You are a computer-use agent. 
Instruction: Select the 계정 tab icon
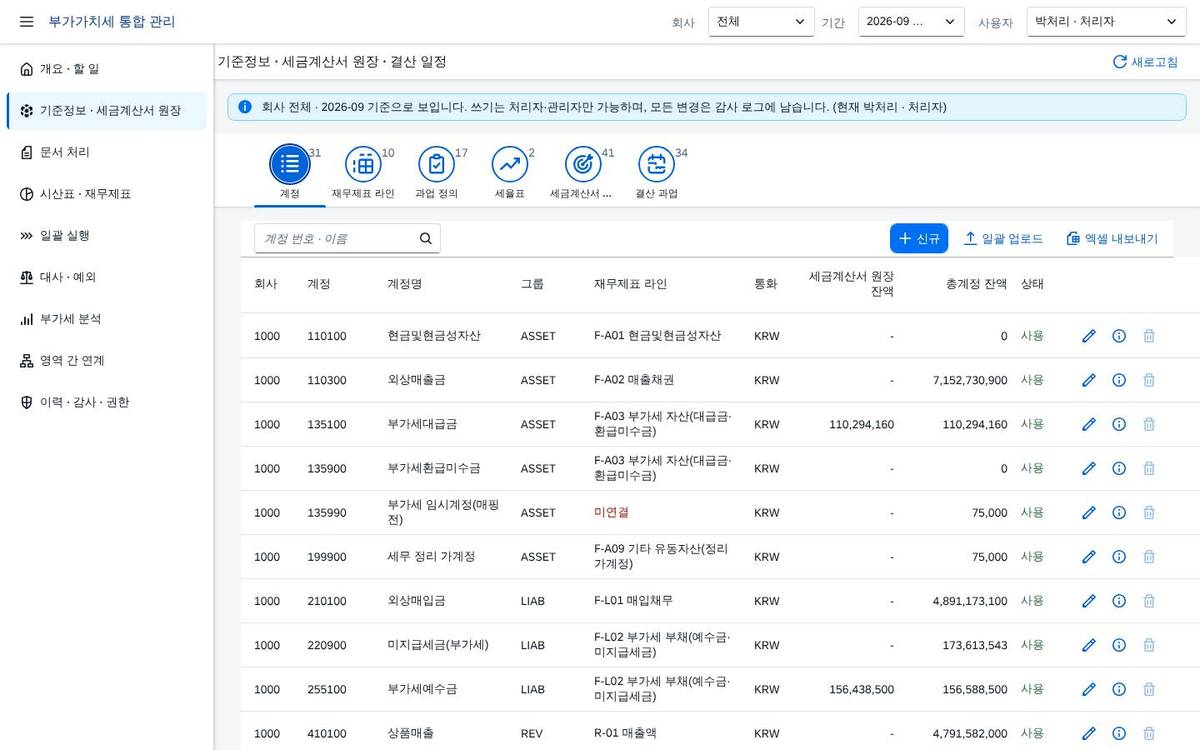click(x=290, y=164)
